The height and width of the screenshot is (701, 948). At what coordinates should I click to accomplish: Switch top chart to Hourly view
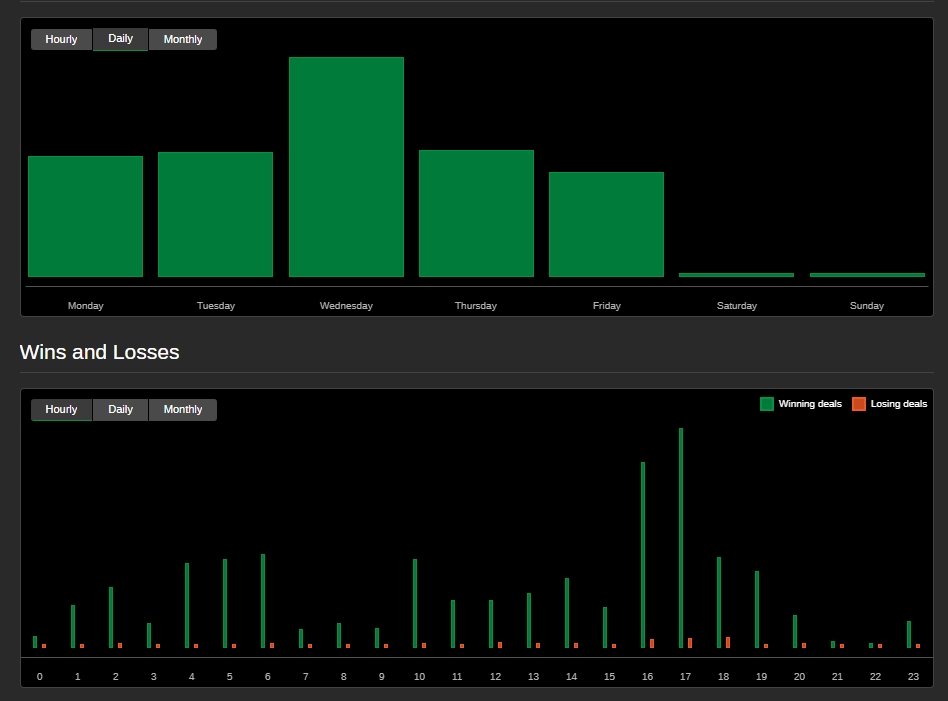[x=61, y=39]
